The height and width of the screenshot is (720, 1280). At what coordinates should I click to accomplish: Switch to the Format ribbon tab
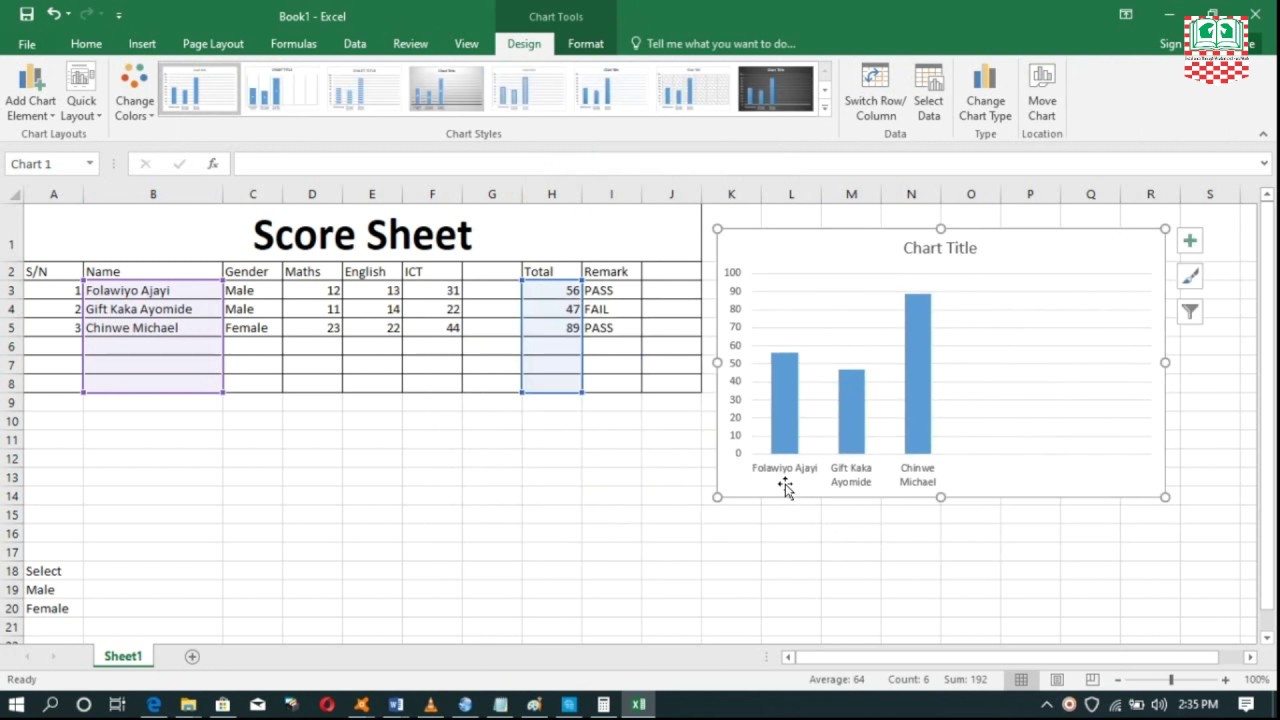point(585,44)
